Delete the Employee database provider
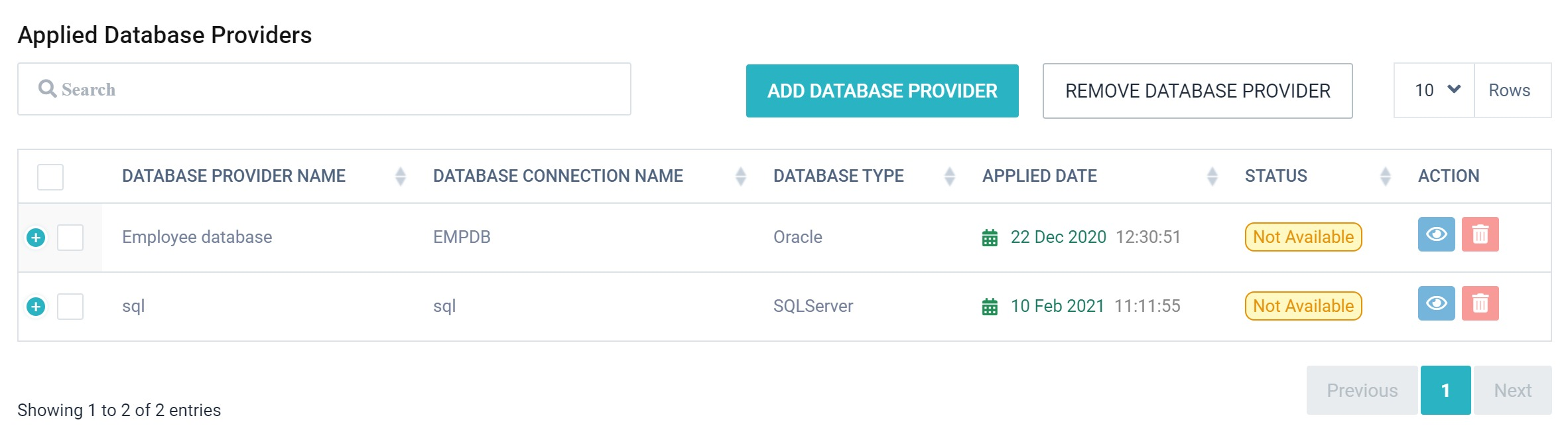 (x=1480, y=234)
